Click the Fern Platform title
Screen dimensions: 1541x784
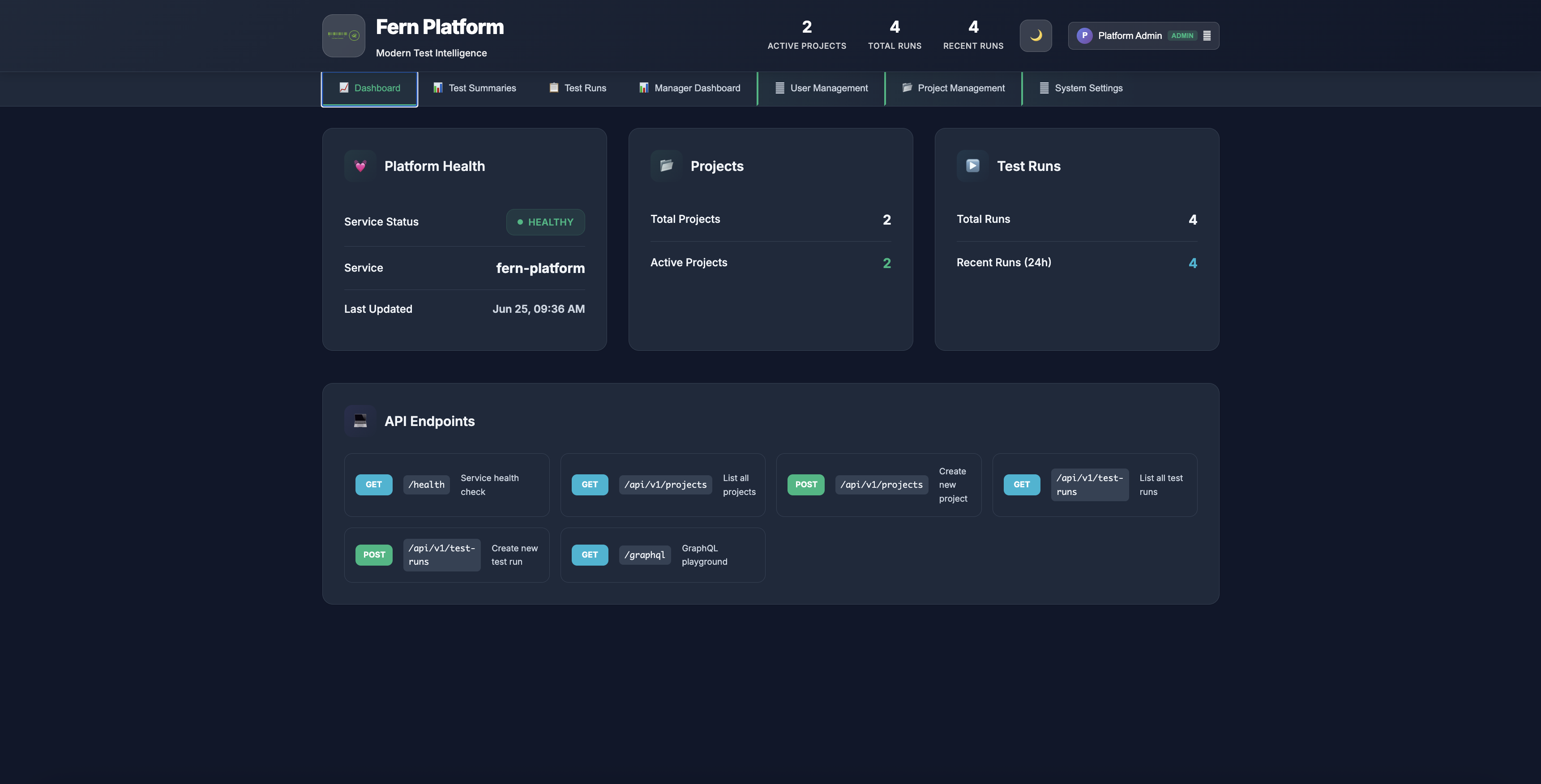(x=440, y=27)
